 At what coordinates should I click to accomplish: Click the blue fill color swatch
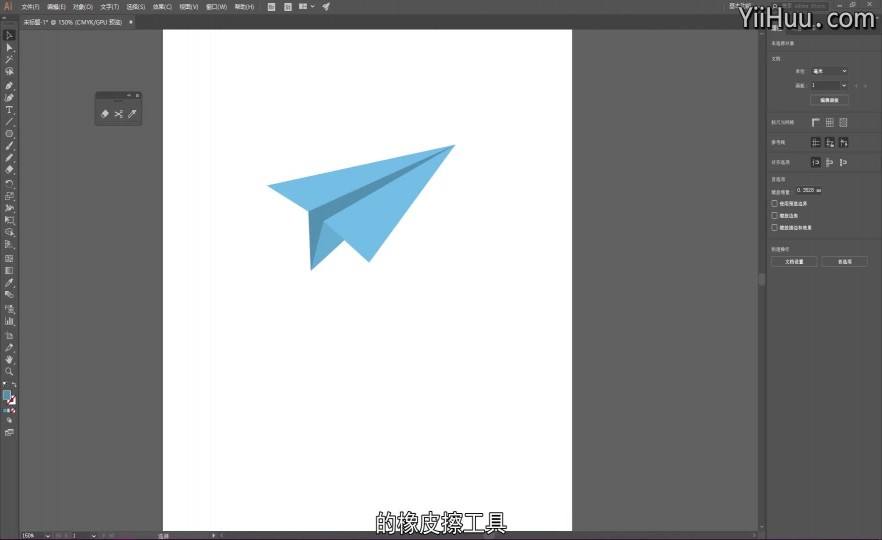tap(7, 395)
